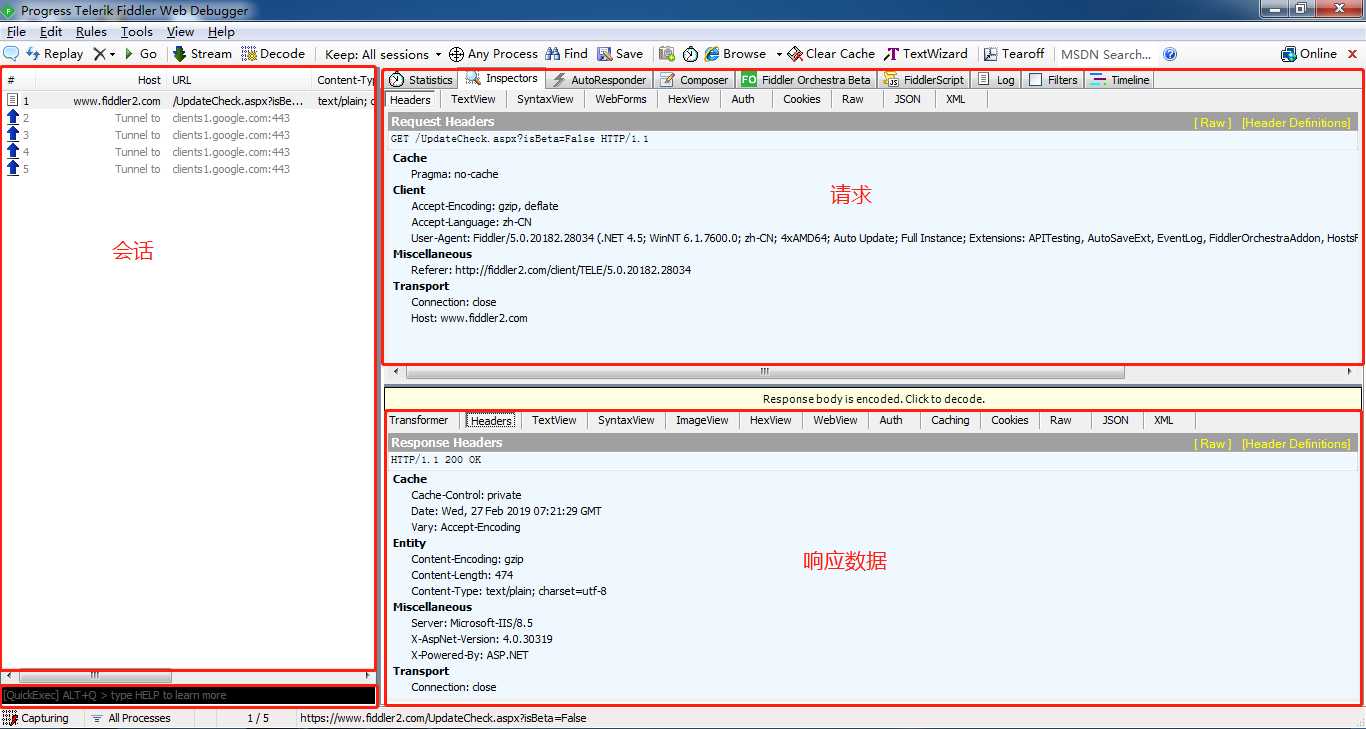The width and height of the screenshot is (1366, 729).
Task: Replay the selected session
Action: 54,54
